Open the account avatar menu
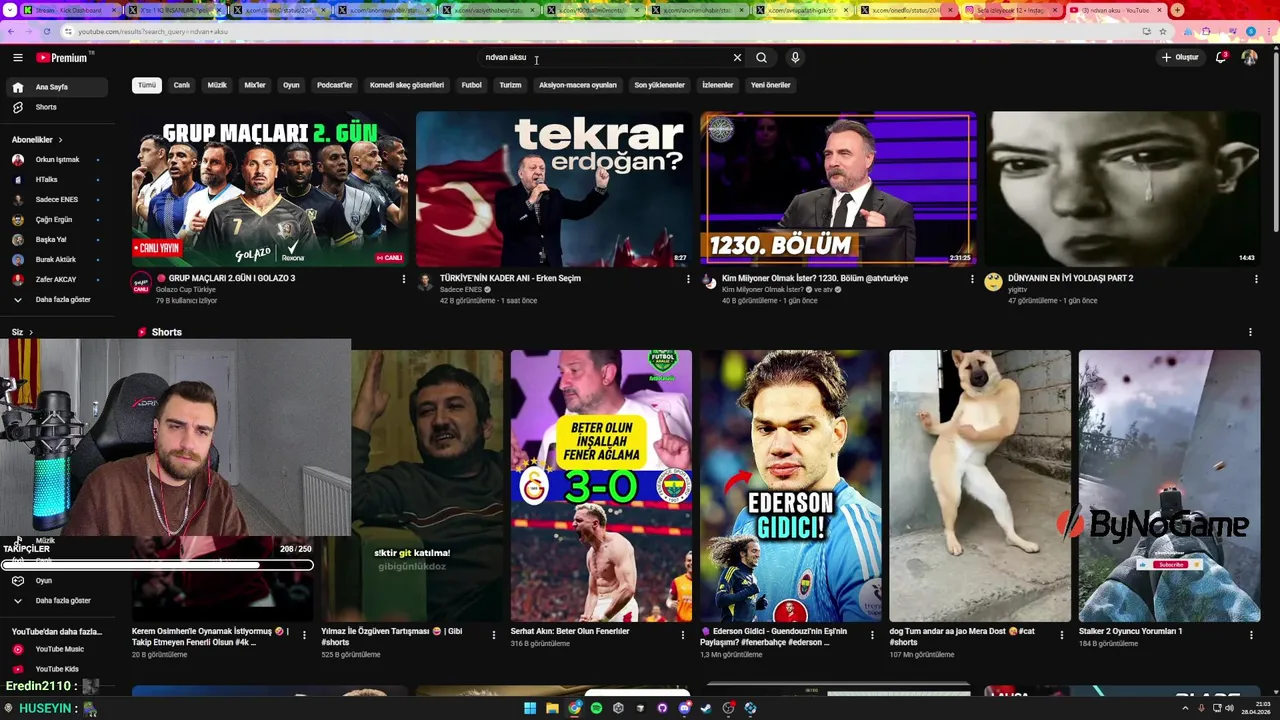The width and height of the screenshot is (1280, 720). click(x=1249, y=57)
